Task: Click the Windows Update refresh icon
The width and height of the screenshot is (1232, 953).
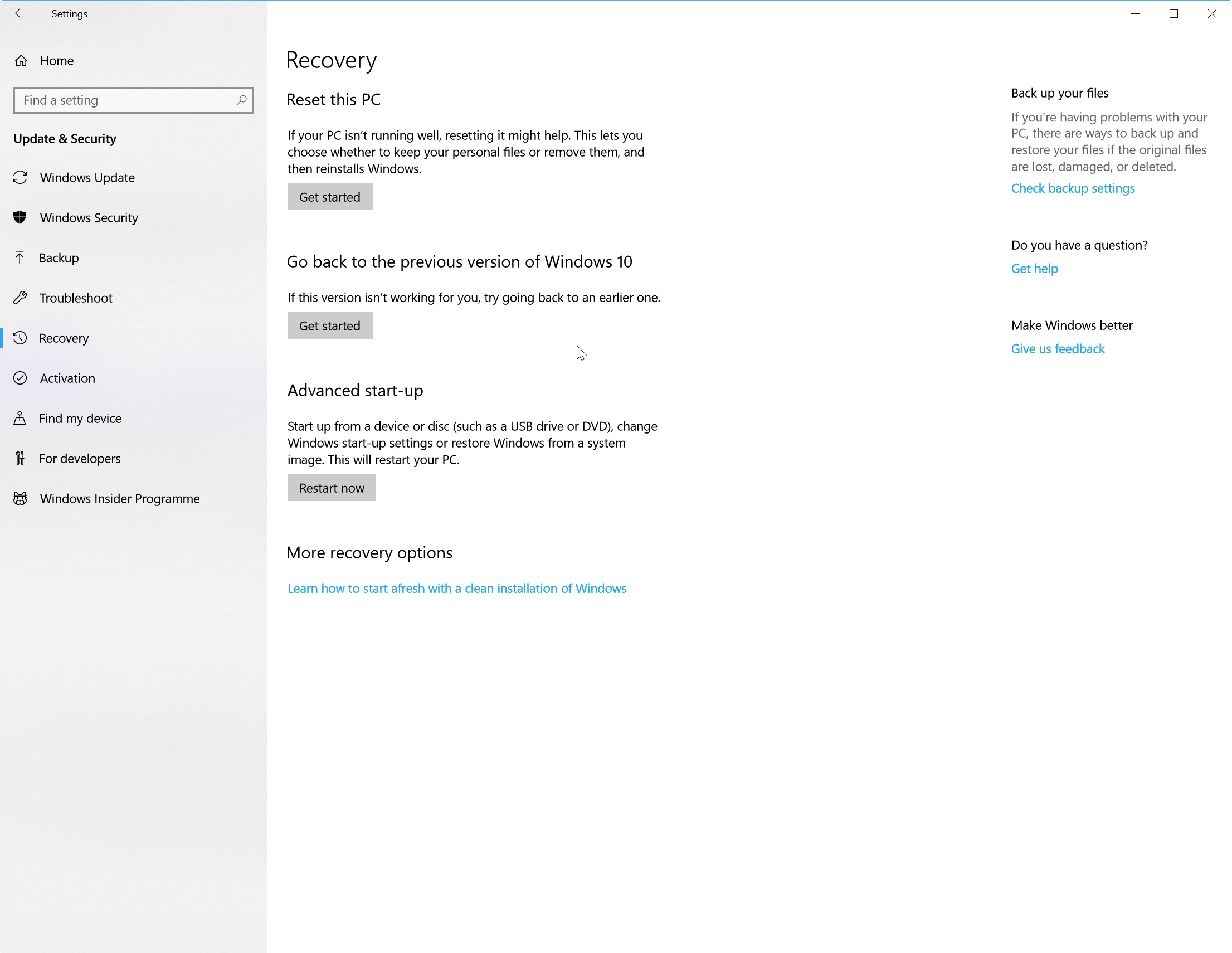Action: [20, 177]
